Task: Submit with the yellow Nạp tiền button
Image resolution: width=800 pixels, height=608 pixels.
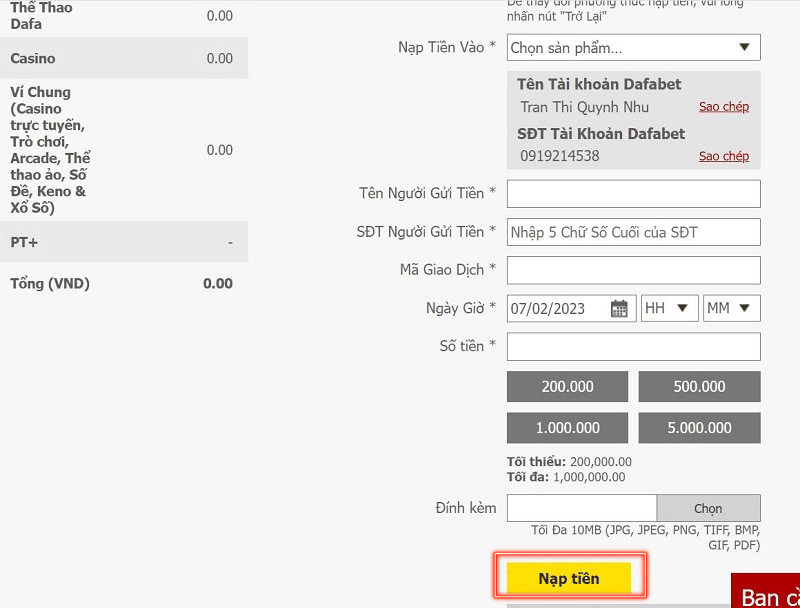Action: tap(569, 578)
